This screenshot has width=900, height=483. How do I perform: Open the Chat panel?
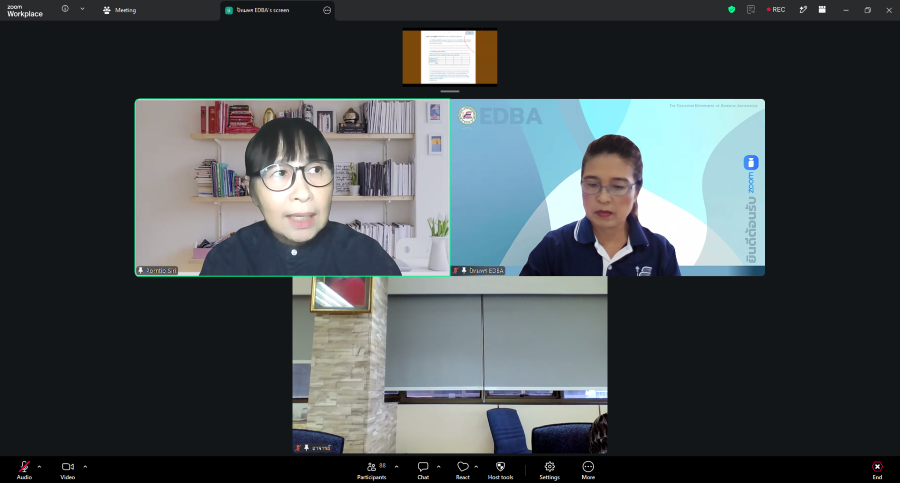click(x=423, y=469)
